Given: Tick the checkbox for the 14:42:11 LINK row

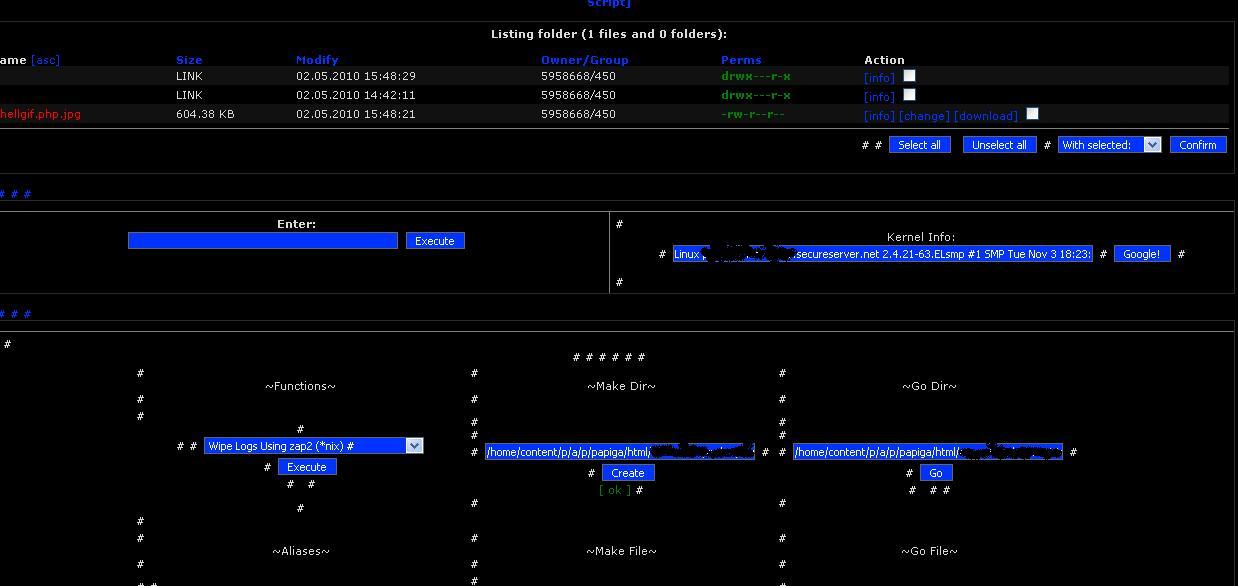Looking at the screenshot, I should 909,95.
